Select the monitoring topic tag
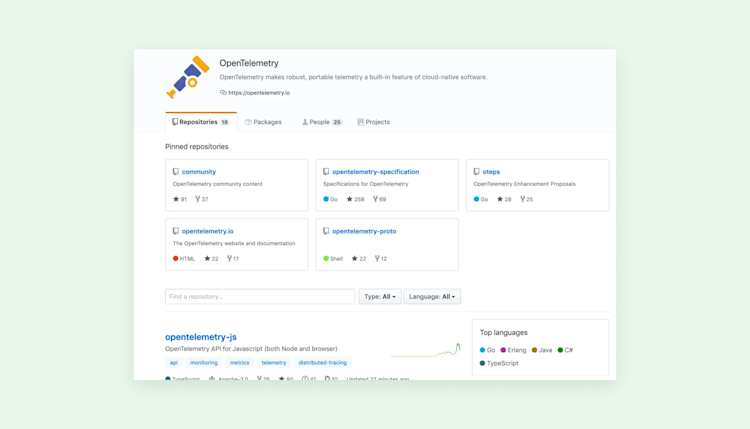 point(204,363)
